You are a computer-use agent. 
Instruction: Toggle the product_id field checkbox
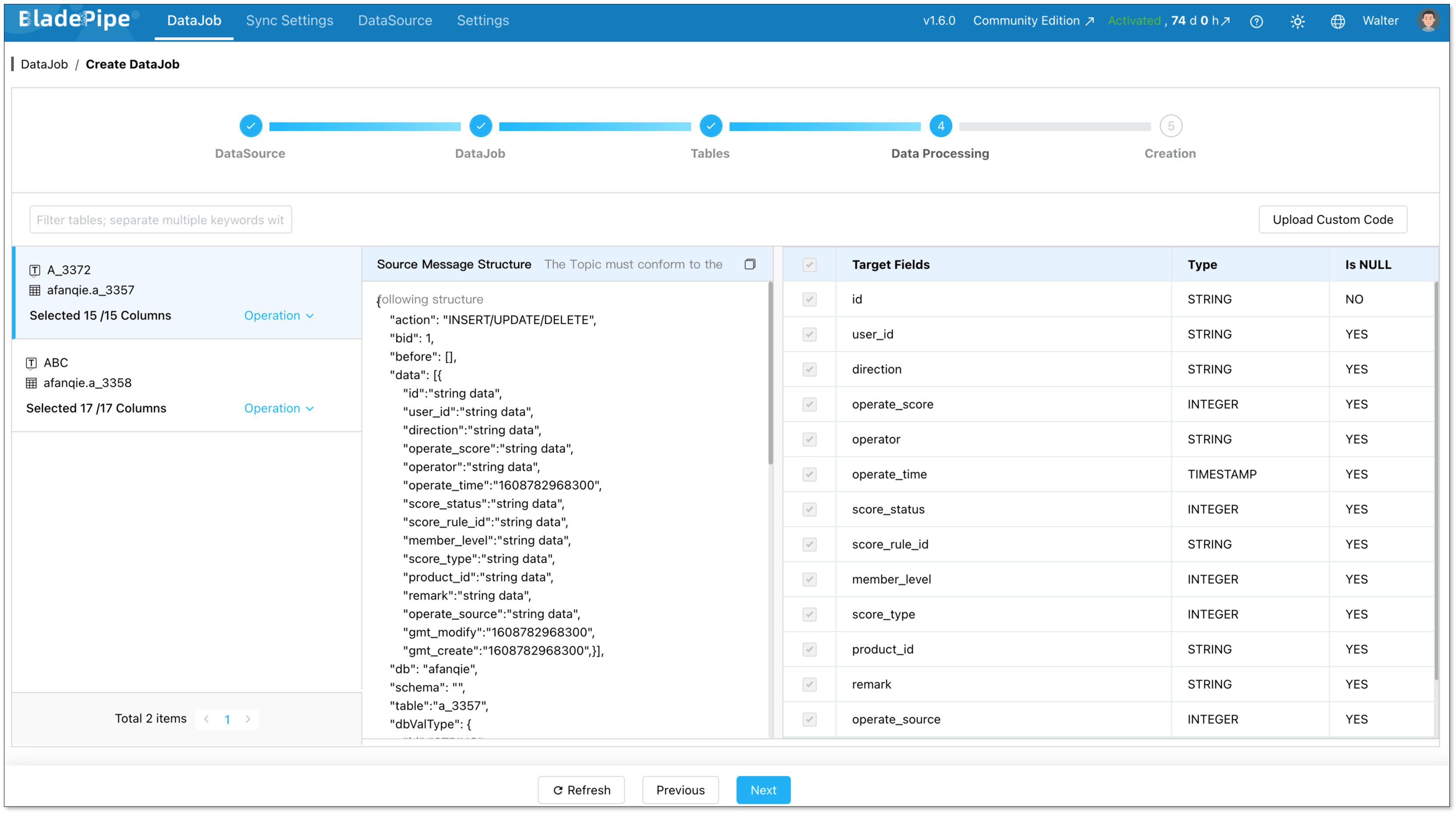[x=809, y=649]
